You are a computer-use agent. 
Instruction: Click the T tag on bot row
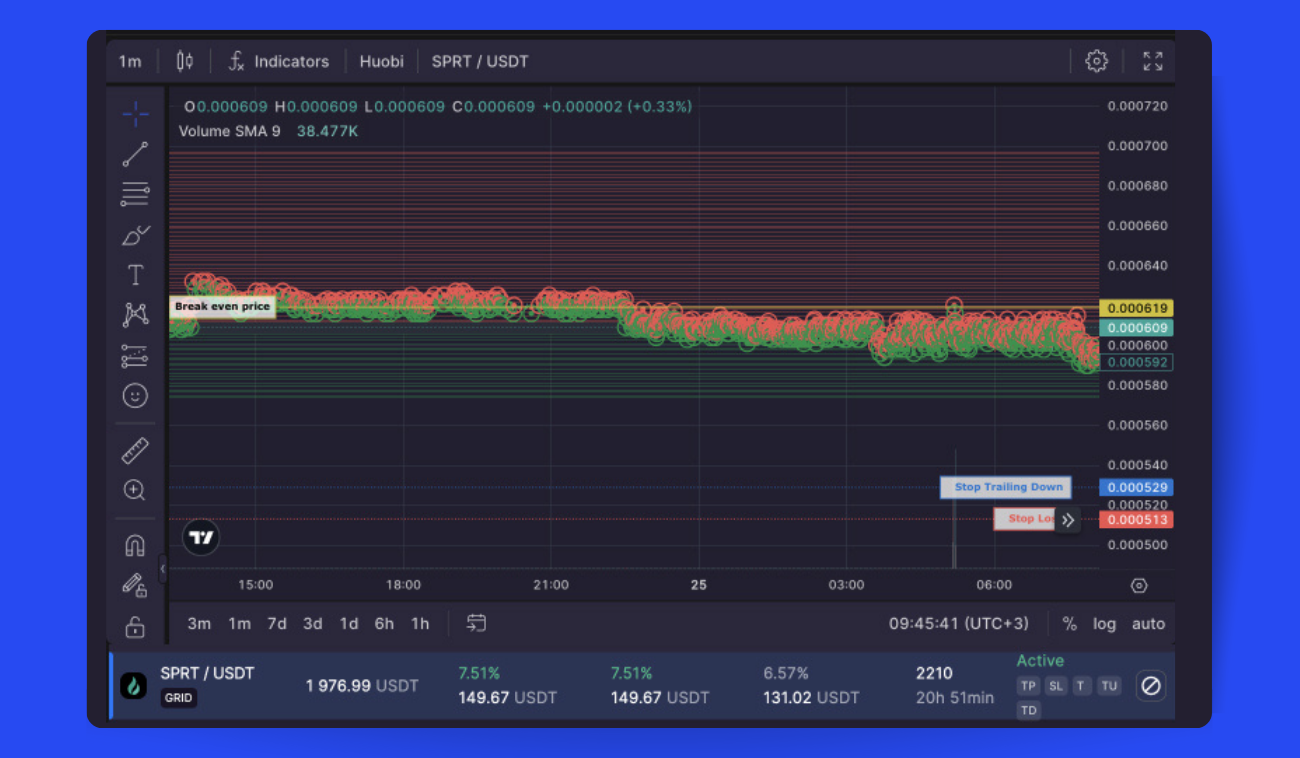[1081, 686]
